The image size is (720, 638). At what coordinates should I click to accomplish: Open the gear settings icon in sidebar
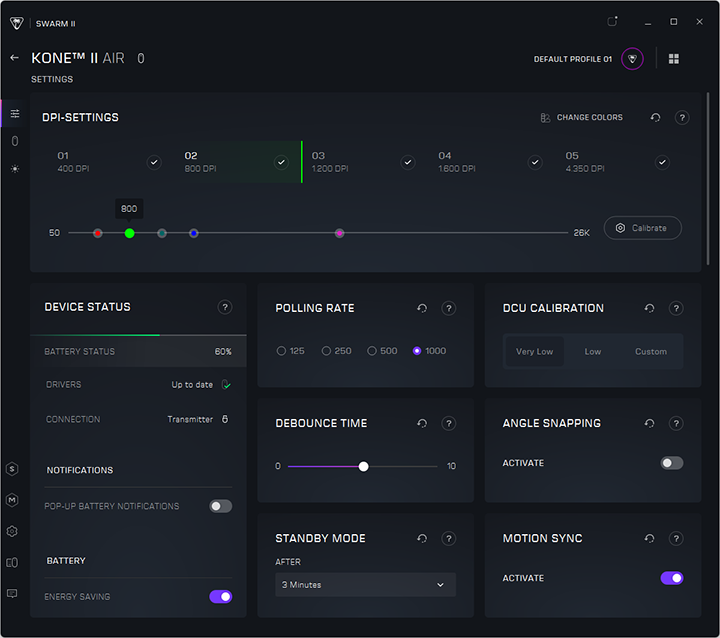(12, 531)
